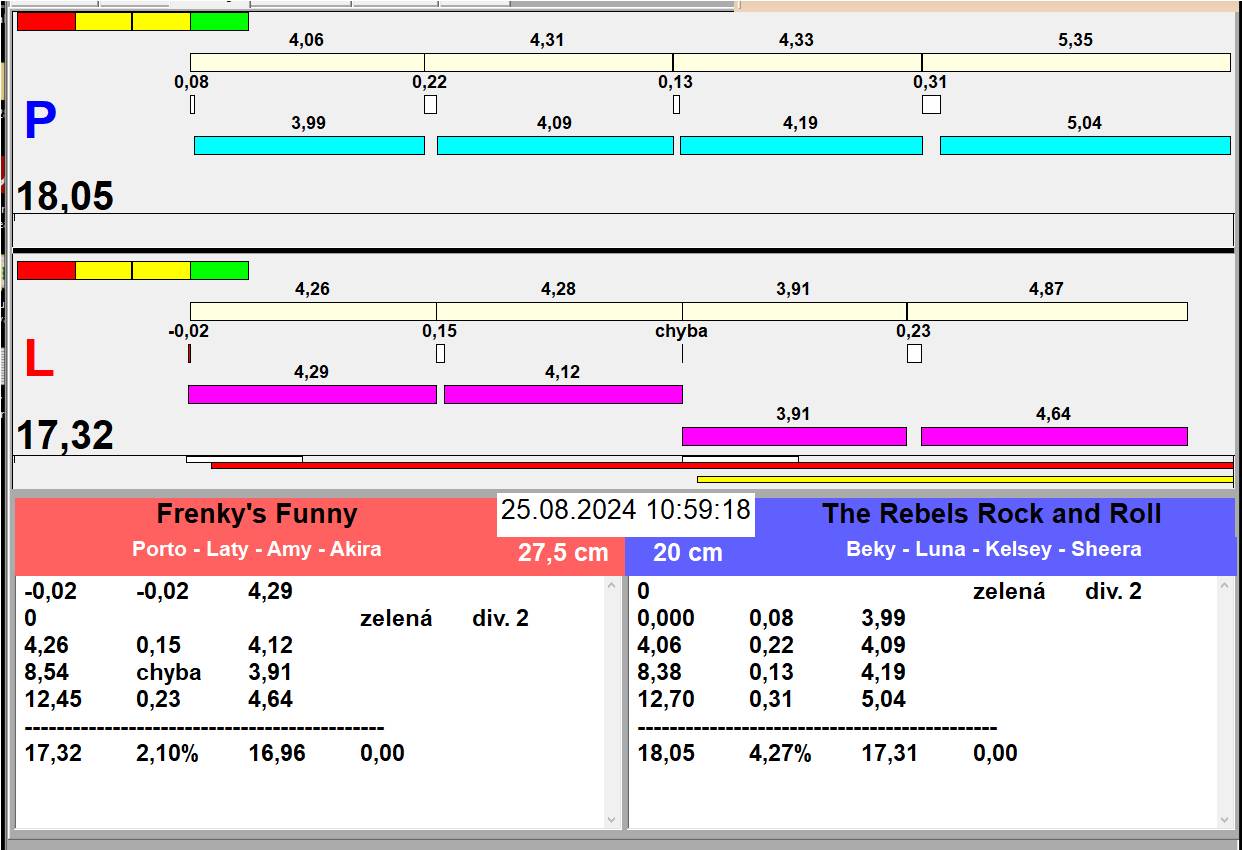Select the cyan 3,99 run bar

pyautogui.click(x=308, y=146)
